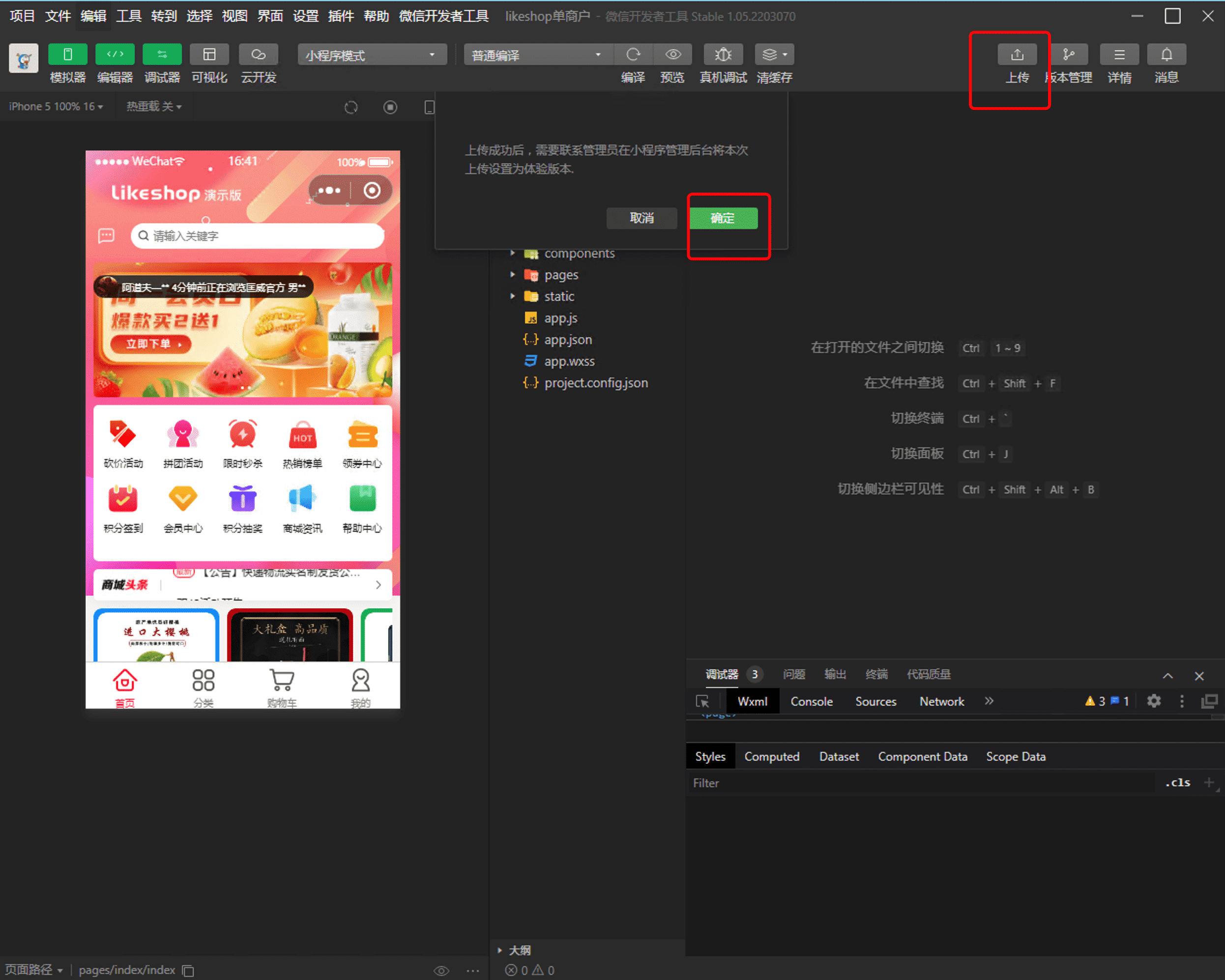
Task: Switch to the Computed tab
Action: 772,757
